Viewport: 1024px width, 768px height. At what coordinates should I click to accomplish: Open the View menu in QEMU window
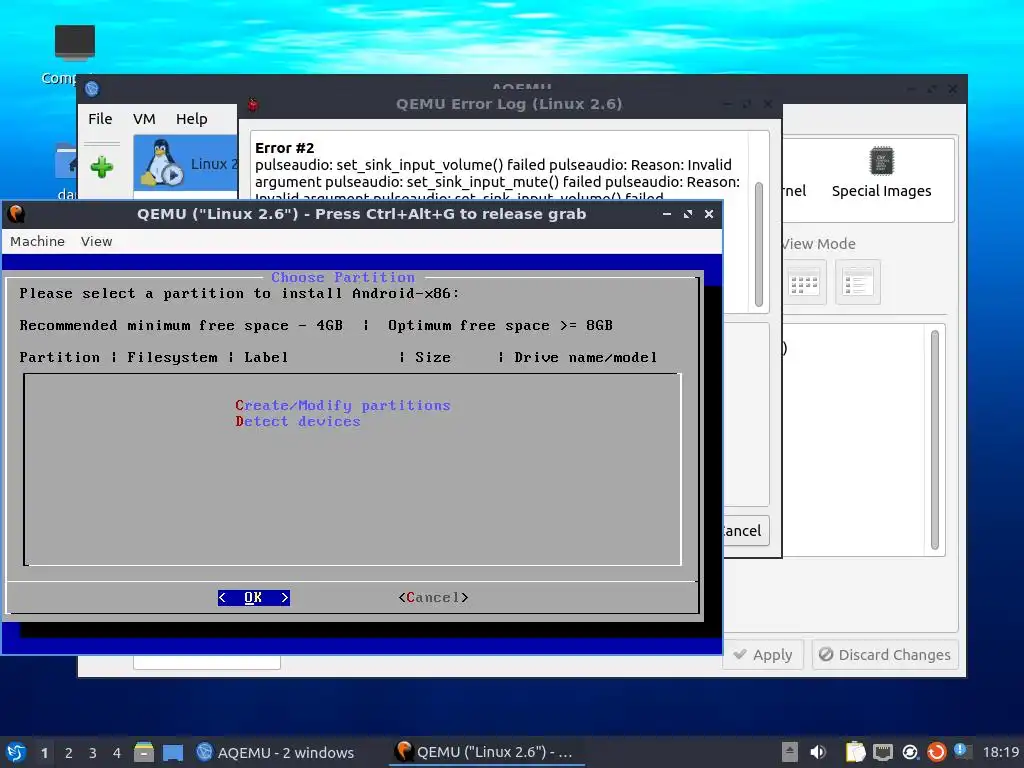coord(97,242)
